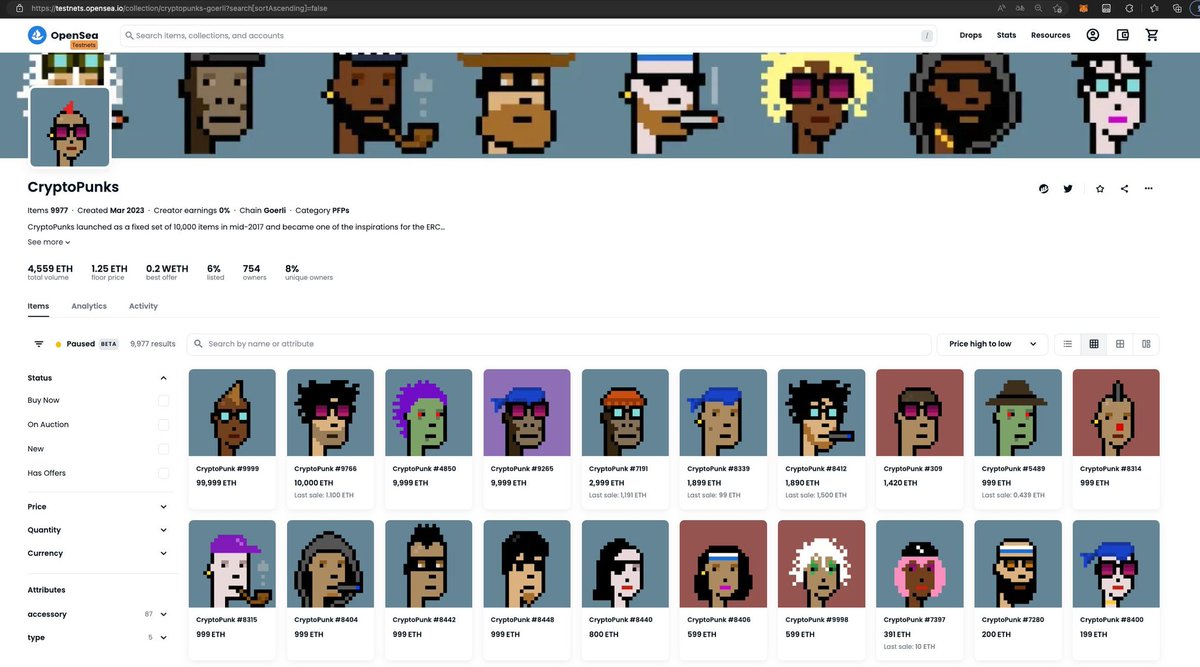Open the CryptoPunks Twitter icon
The width and height of the screenshot is (1200, 667).
(x=1068, y=188)
